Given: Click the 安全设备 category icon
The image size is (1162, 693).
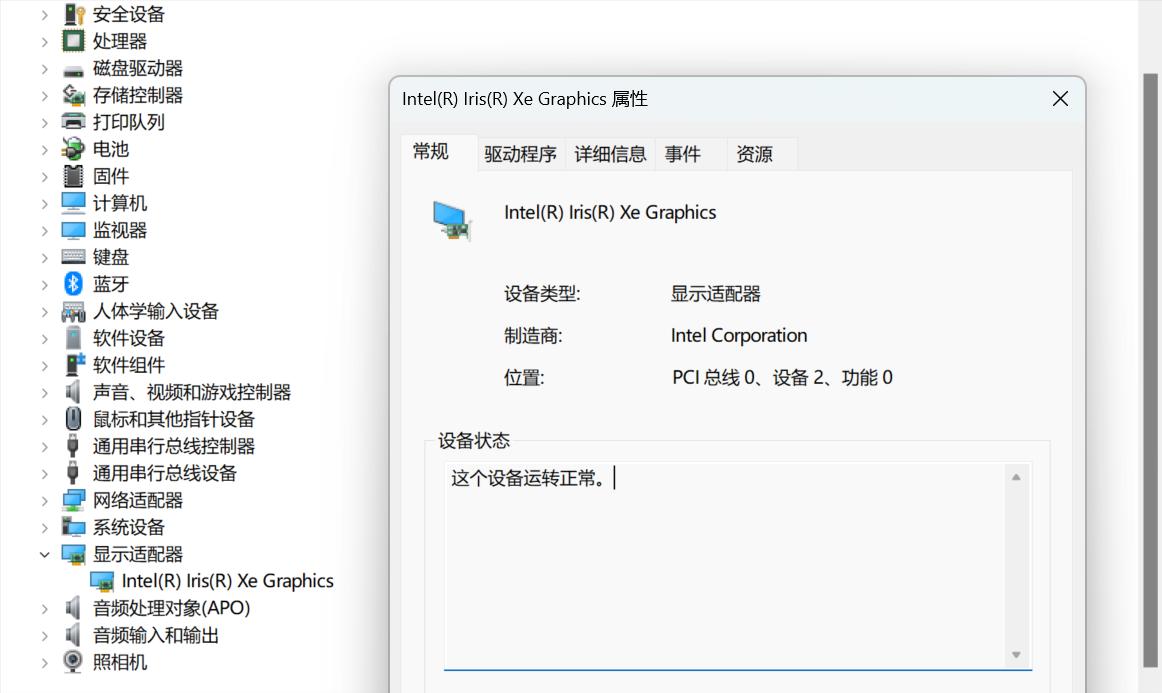Looking at the screenshot, I should coord(73,14).
